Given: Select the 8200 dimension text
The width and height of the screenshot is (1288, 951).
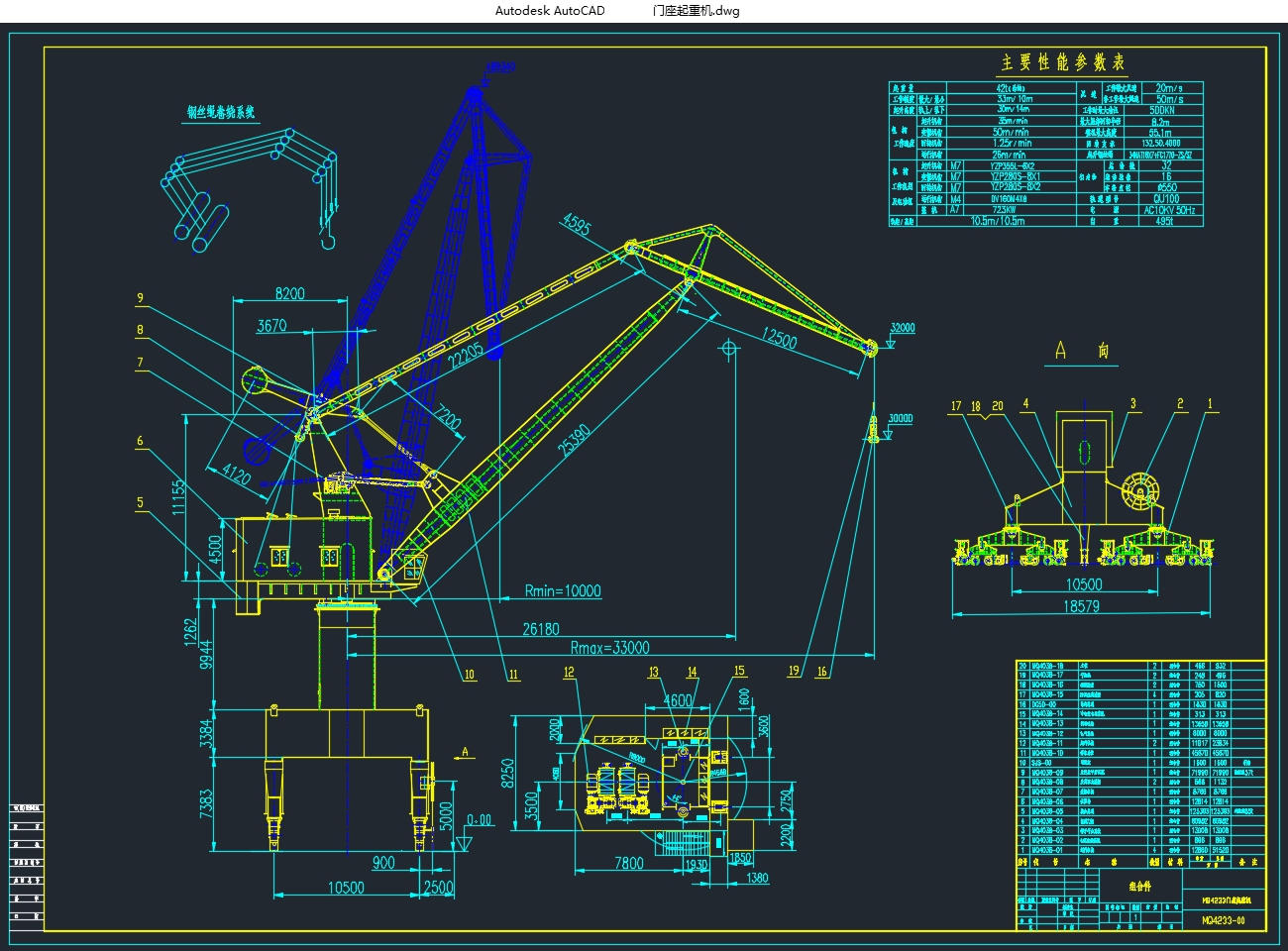Looking at the screenshot, I should 289,293.
